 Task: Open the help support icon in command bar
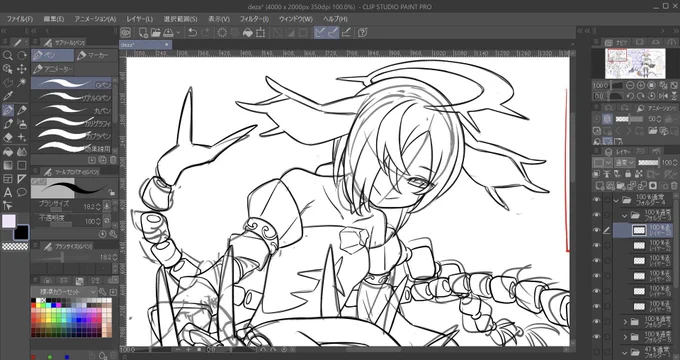[363, 33]
